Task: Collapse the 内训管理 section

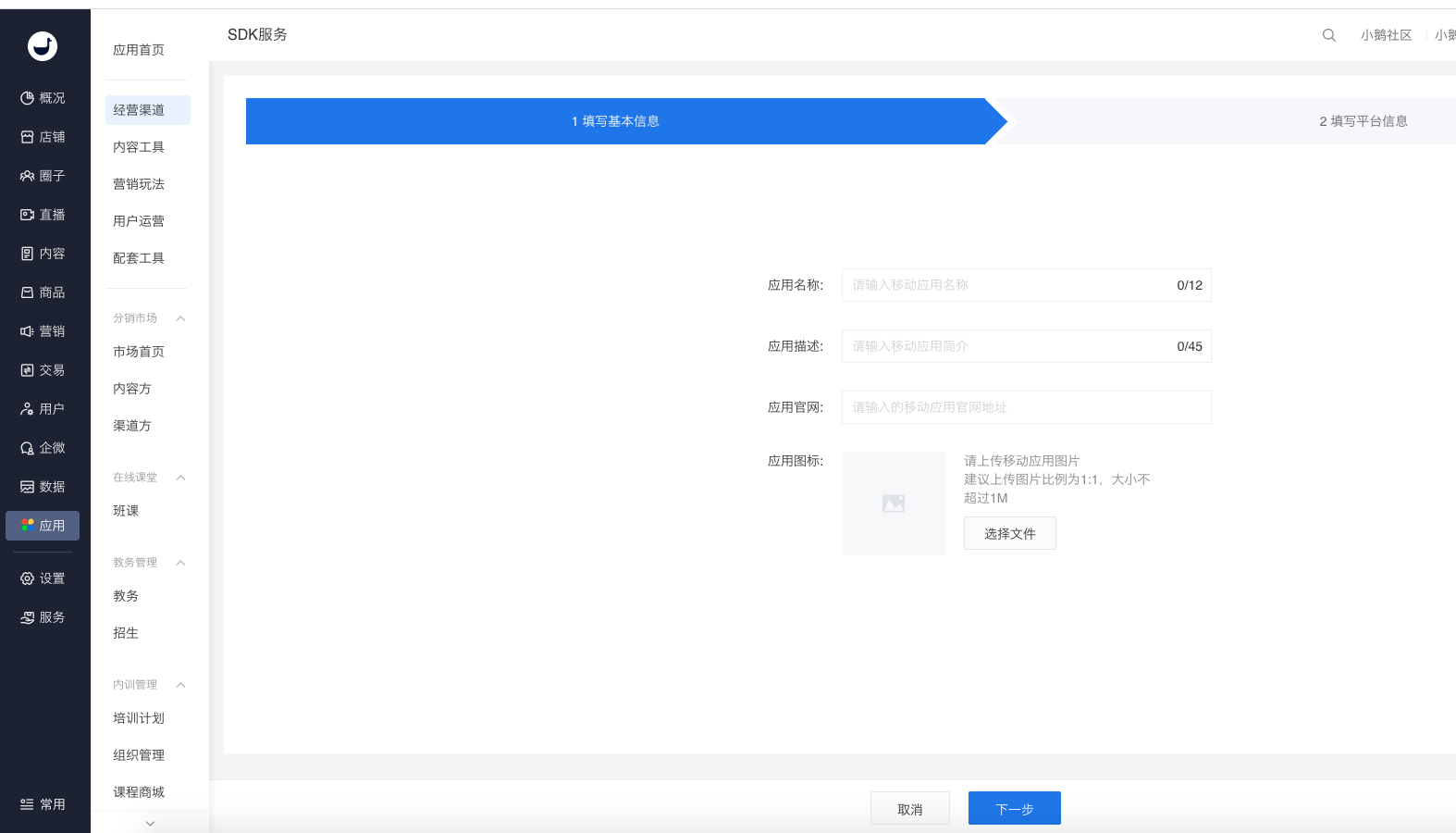Action: pyautogui.click(x=181, y=685)
